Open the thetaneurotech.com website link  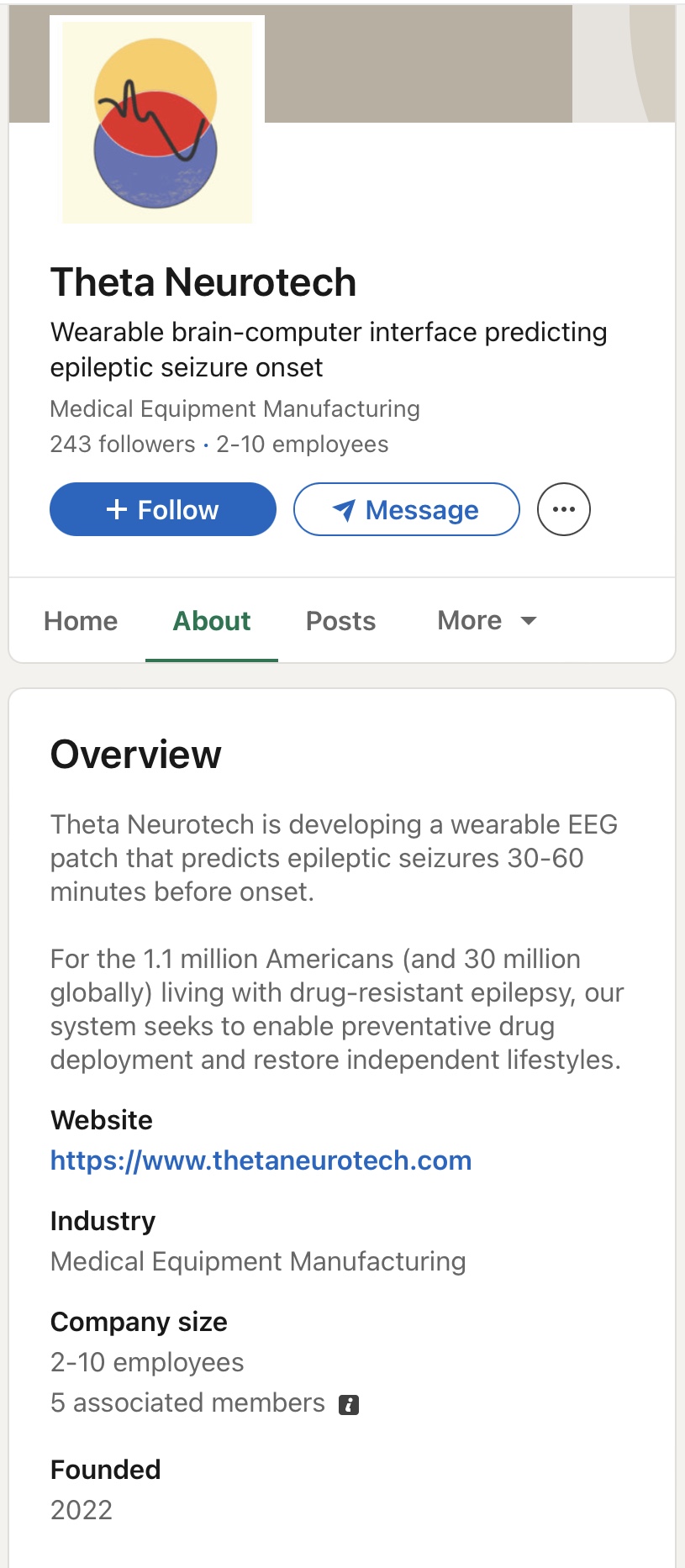[x=261, y=1160]
